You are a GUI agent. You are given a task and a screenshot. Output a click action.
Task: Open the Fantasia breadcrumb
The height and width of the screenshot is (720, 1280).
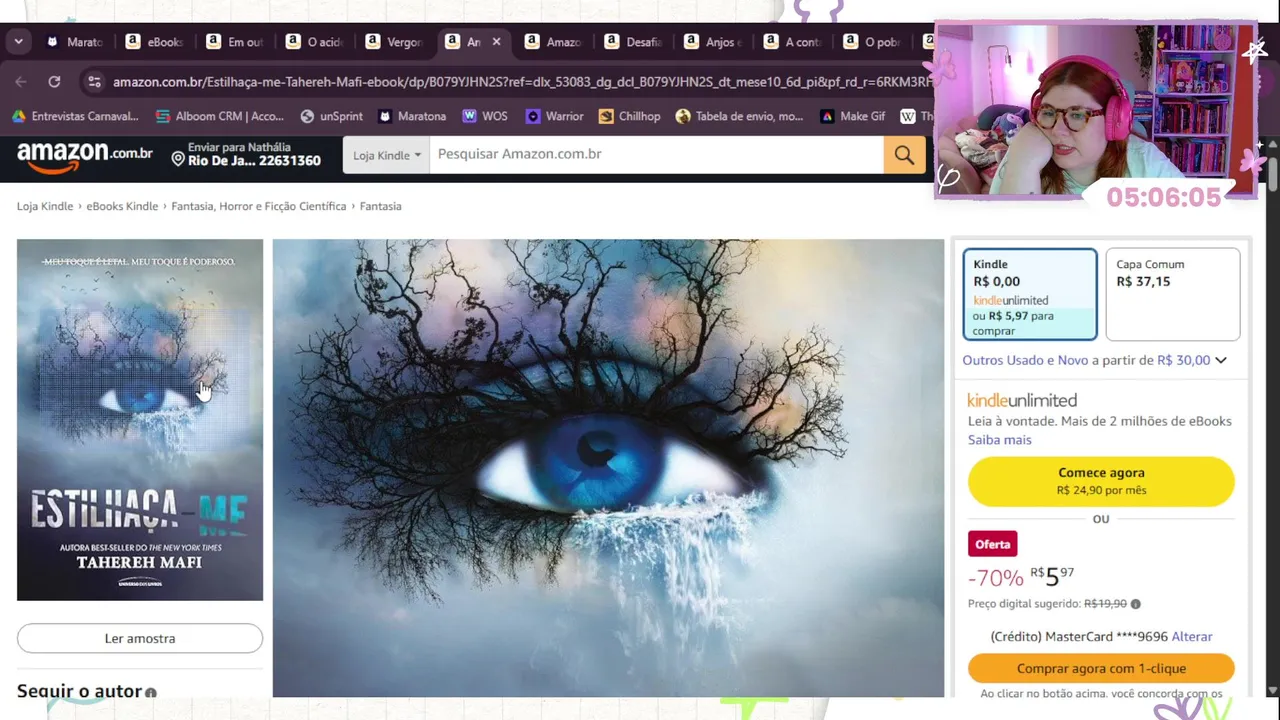[380, 206]
